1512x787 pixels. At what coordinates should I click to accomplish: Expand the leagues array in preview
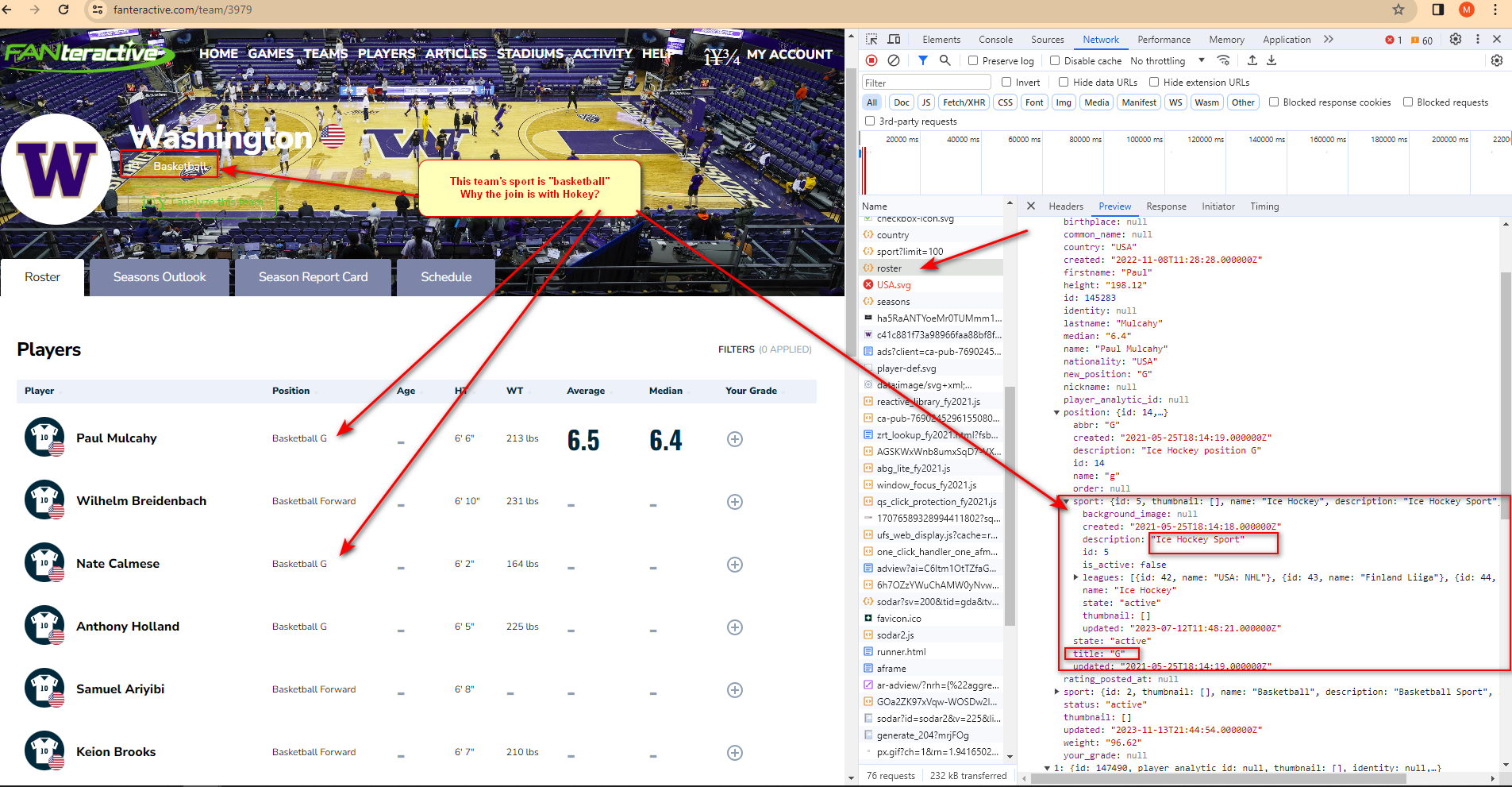1076,577
